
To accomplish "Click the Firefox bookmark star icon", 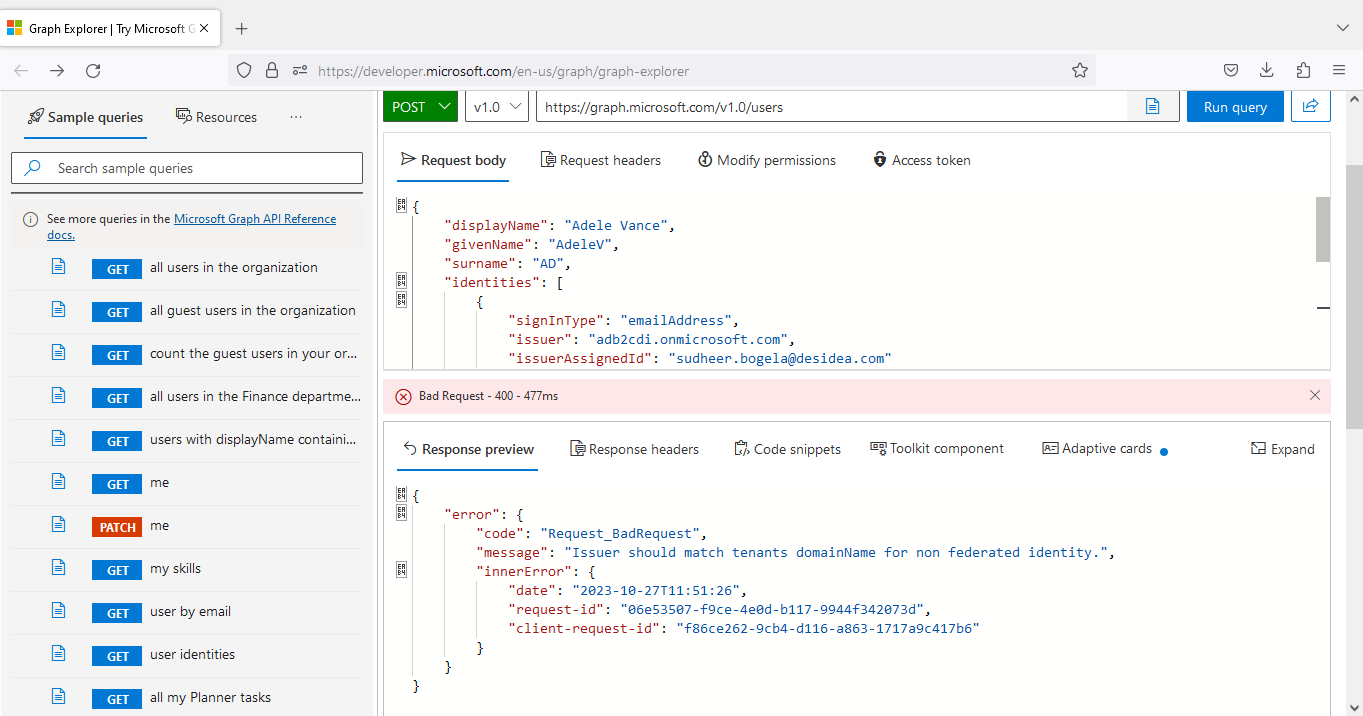I will point(1080,70).
